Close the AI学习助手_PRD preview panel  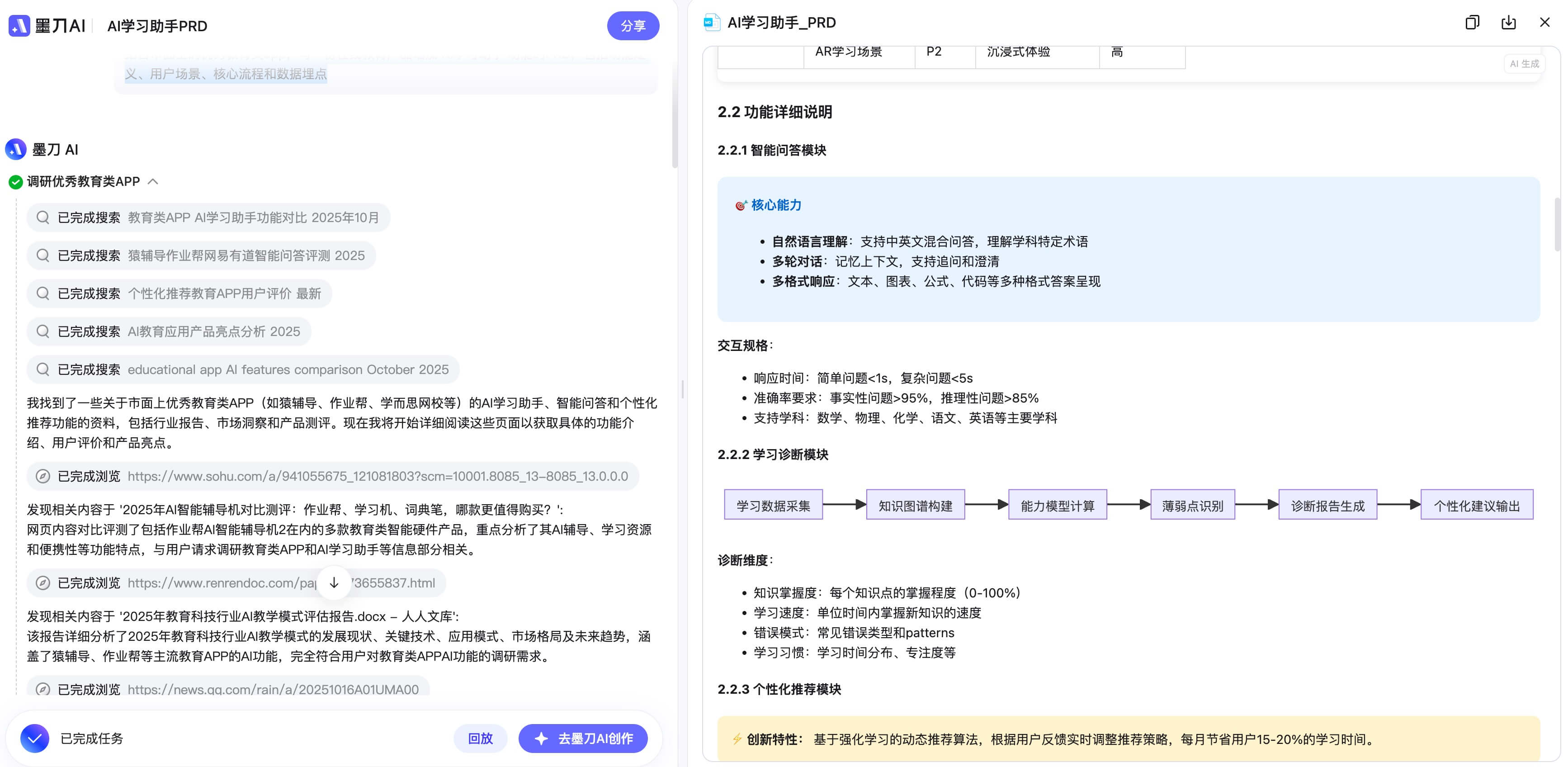click(1544, 23)
